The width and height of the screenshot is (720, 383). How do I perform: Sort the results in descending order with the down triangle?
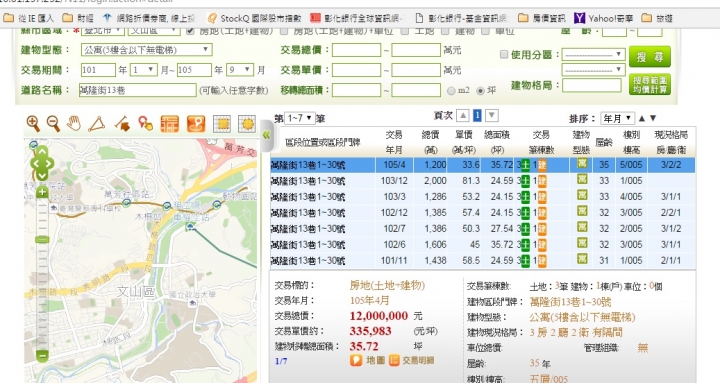tap(653, 118)
